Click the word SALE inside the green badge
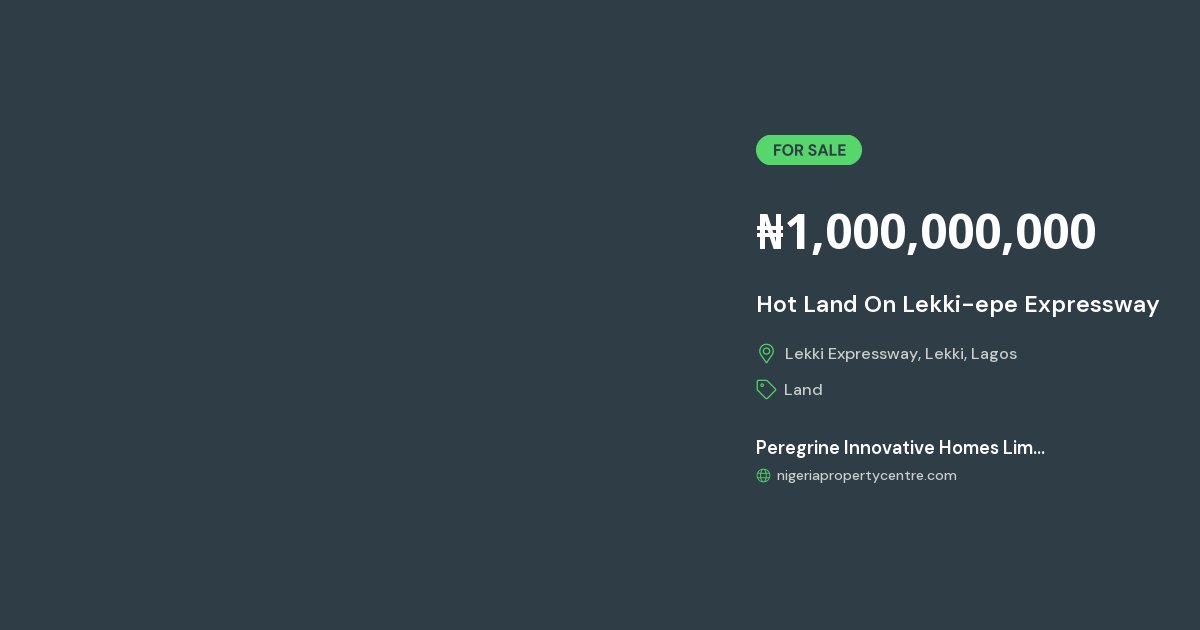Image resolution: width=1200 pixels, height=630 pixels. click(x=827, y=150)
